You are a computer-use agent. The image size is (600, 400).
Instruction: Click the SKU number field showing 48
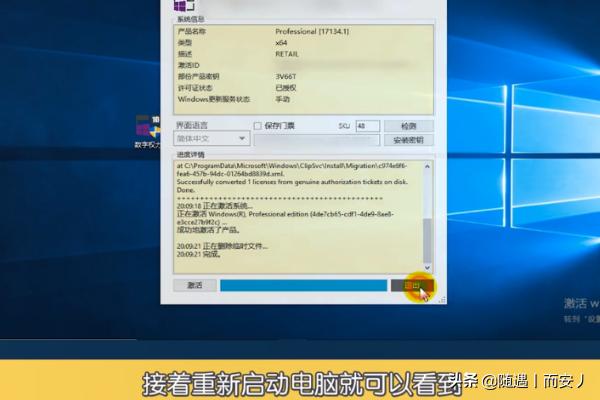366,126
